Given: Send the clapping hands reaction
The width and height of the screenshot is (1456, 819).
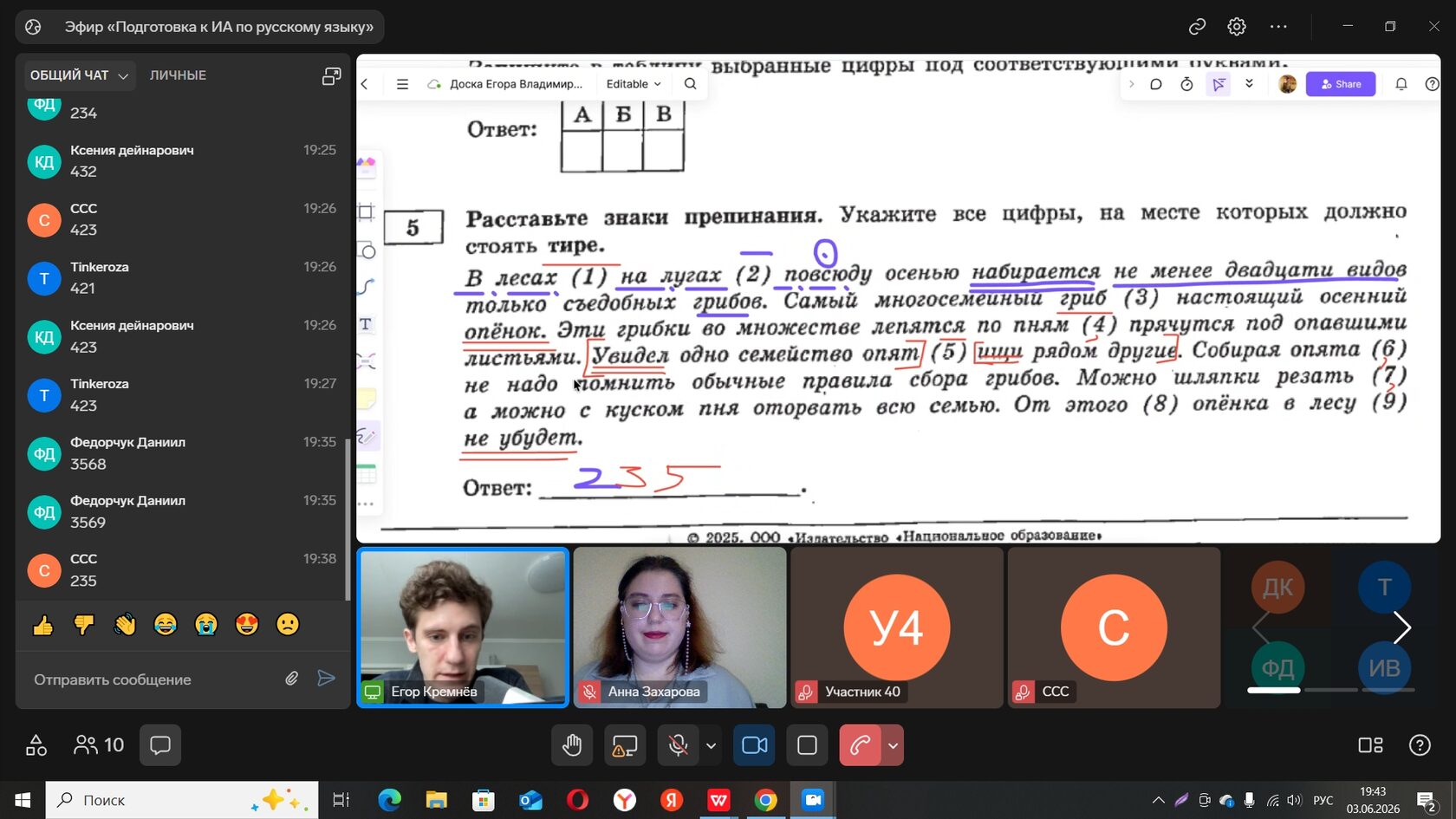Looking at the screenshot, I should coord(125,625).
